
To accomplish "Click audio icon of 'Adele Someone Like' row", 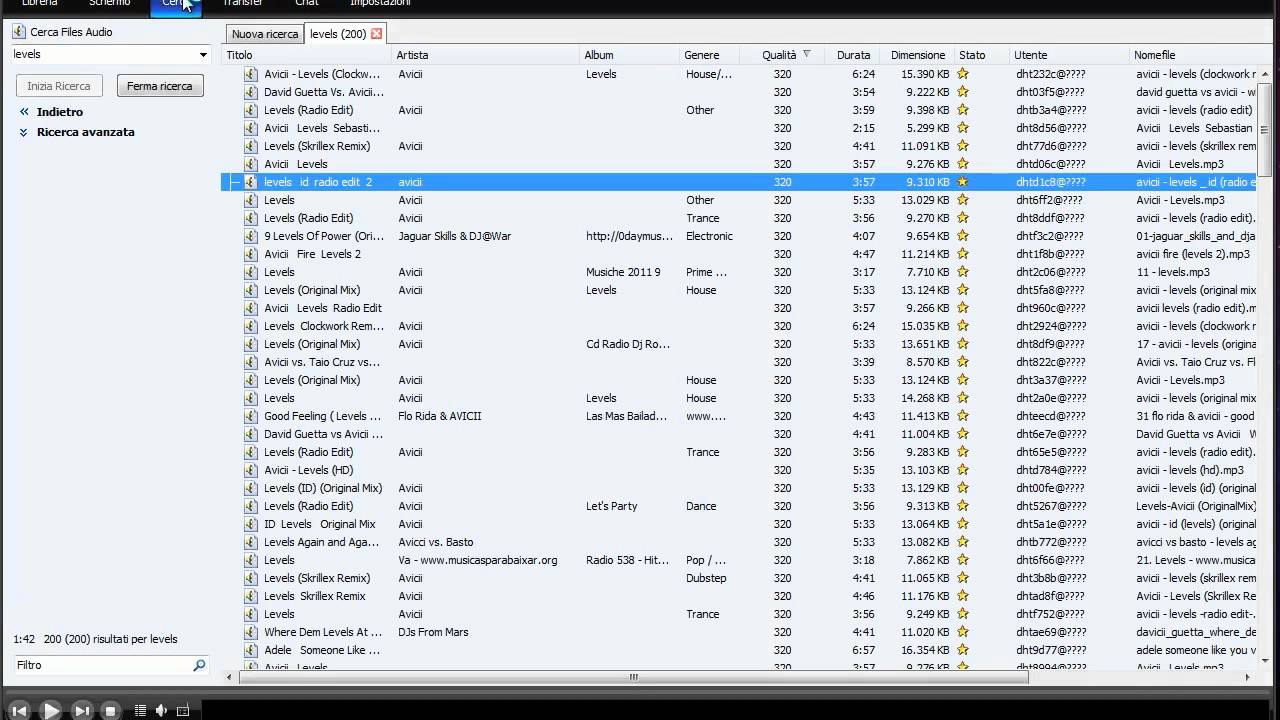I will 251,650.
